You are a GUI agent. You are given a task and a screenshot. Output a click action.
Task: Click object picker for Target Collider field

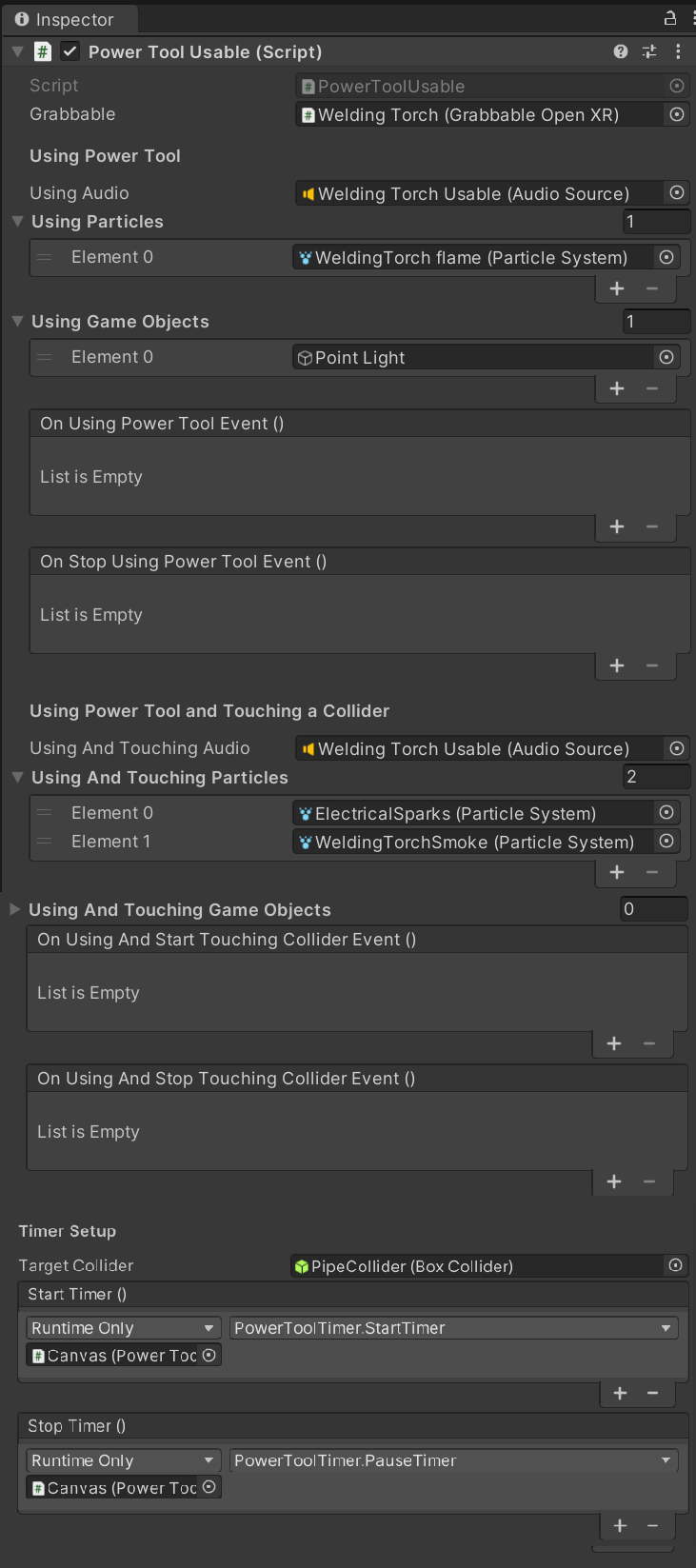click(x=675, y=1265)
